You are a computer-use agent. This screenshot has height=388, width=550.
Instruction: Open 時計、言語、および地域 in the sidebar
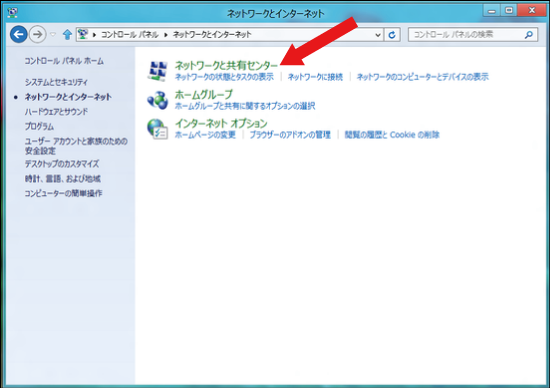pos(62,179)
